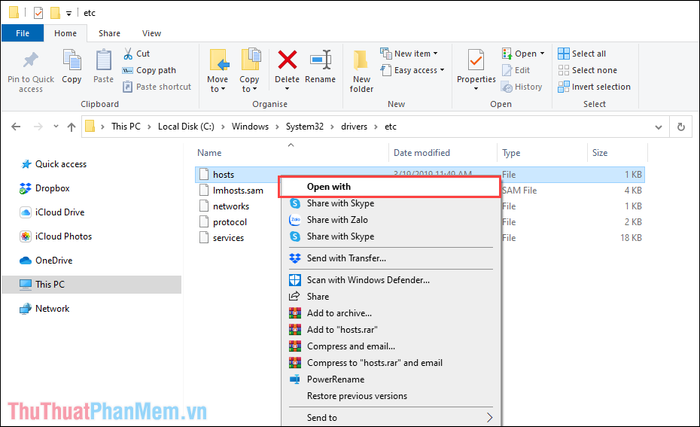
Task: Click the red Delete icon
Action: 287,60
